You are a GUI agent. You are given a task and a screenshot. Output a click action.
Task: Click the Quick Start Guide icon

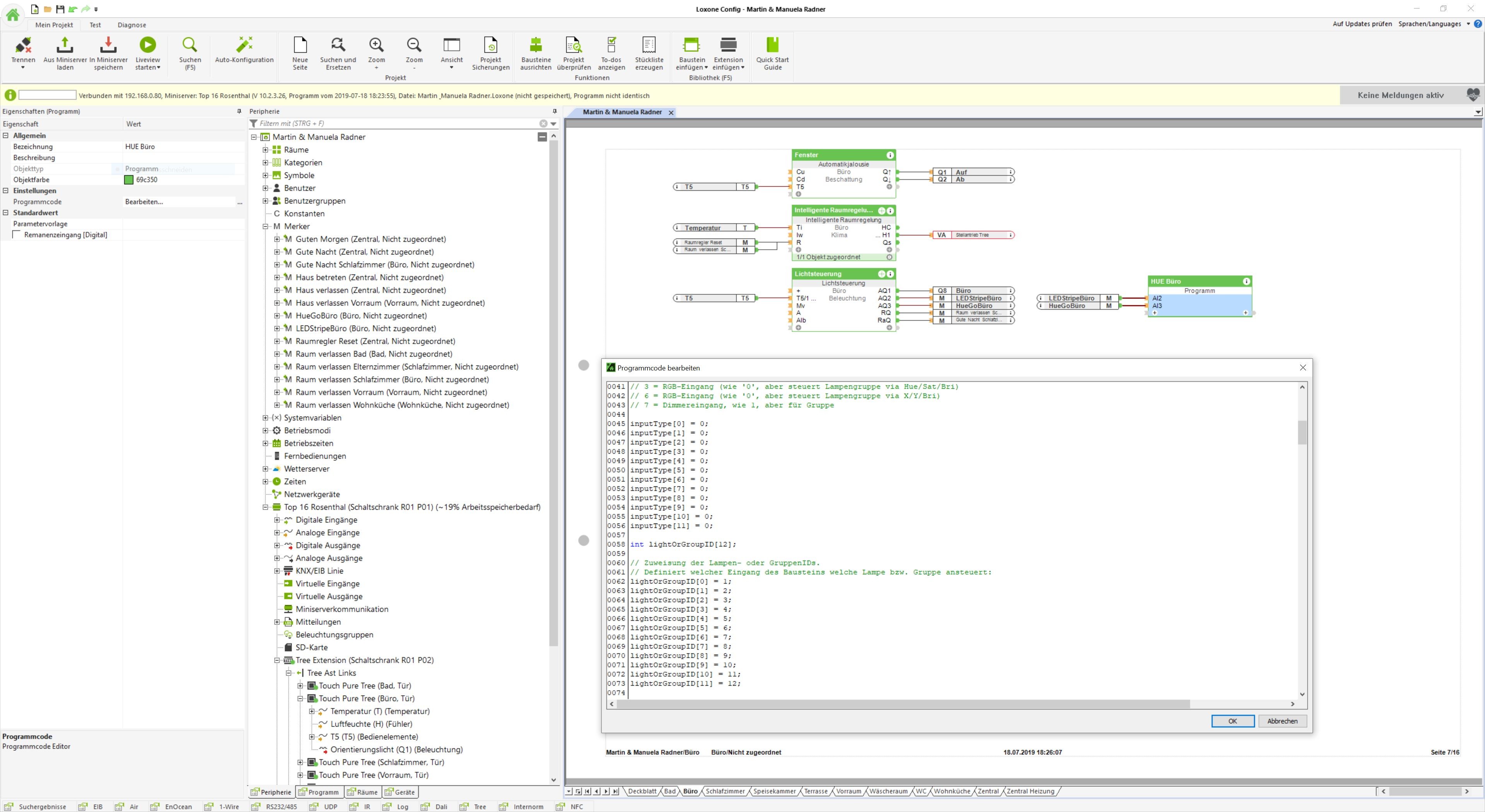click(x=773, y=45)
